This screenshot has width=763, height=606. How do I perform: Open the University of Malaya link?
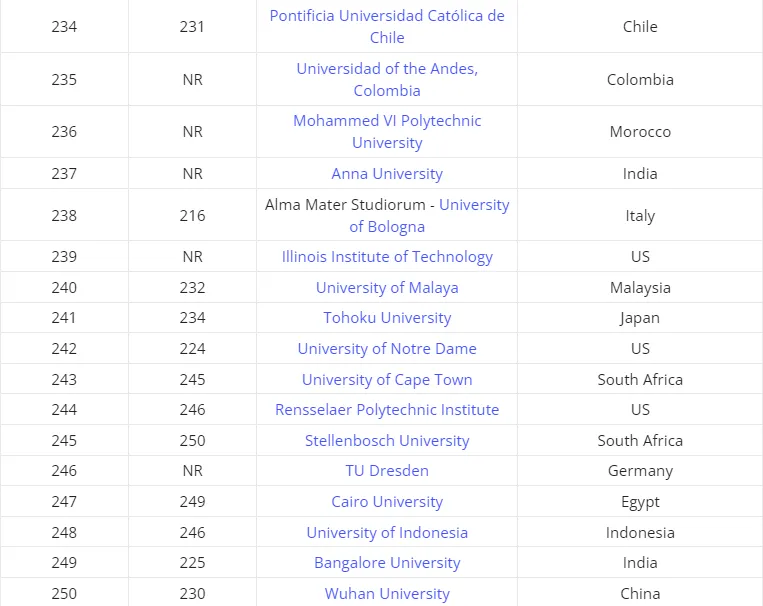387,288
